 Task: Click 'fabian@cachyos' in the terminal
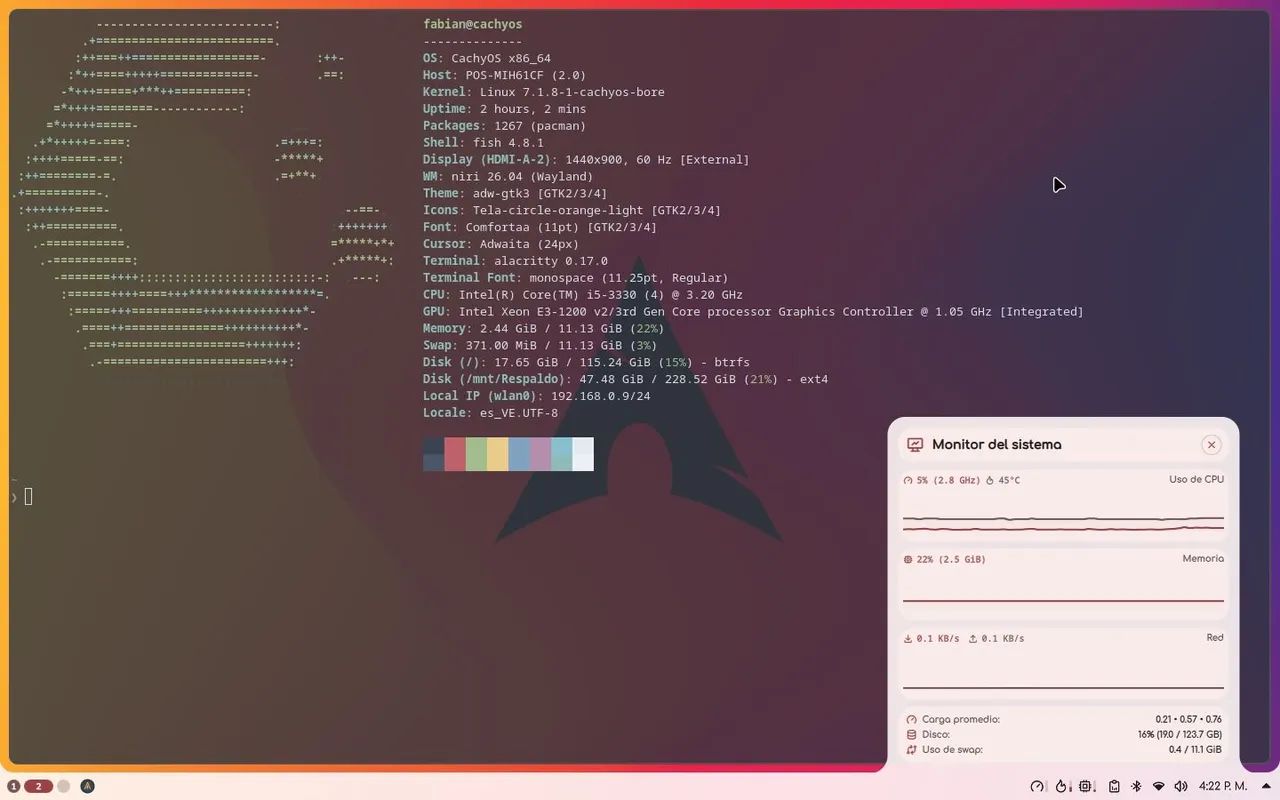pos(473,24)
